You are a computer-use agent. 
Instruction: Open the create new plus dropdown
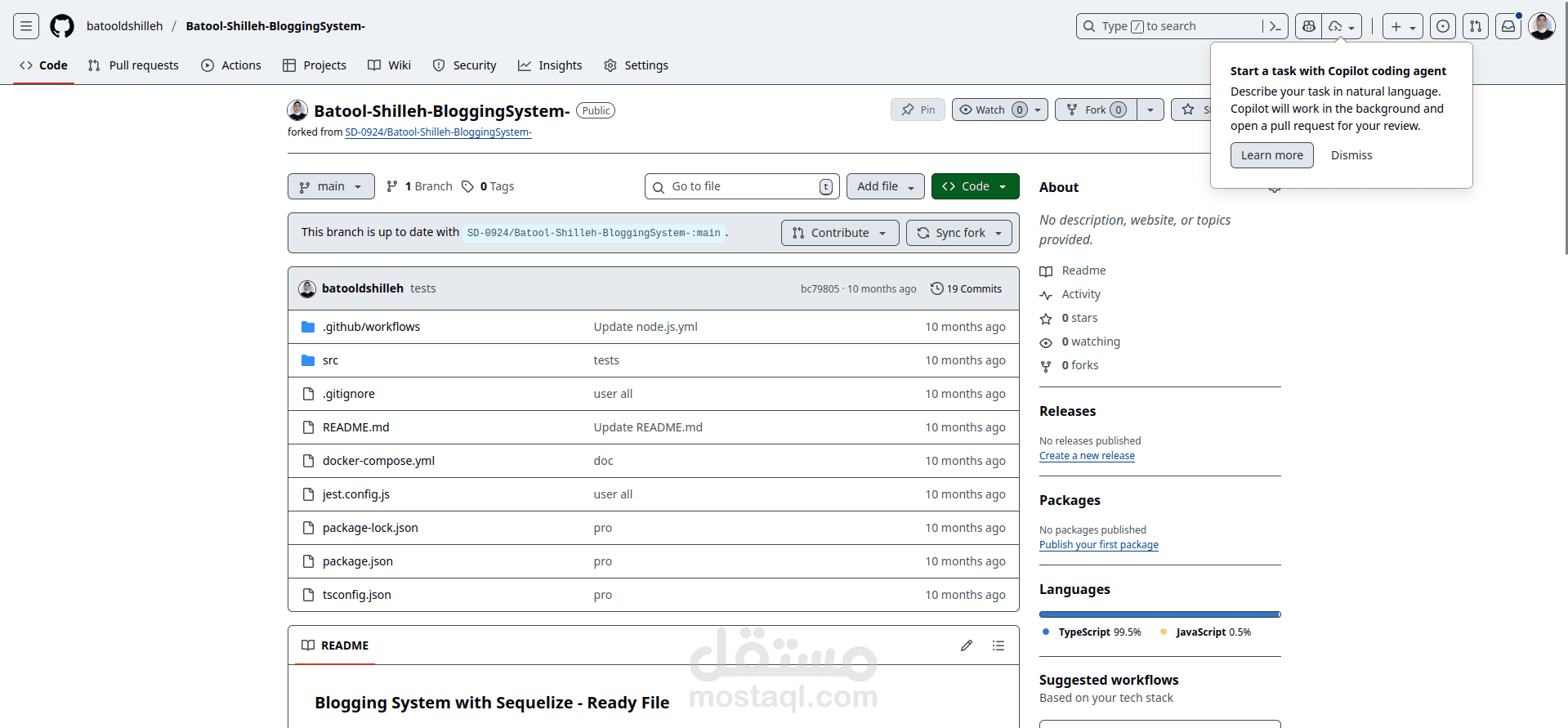1403,26
